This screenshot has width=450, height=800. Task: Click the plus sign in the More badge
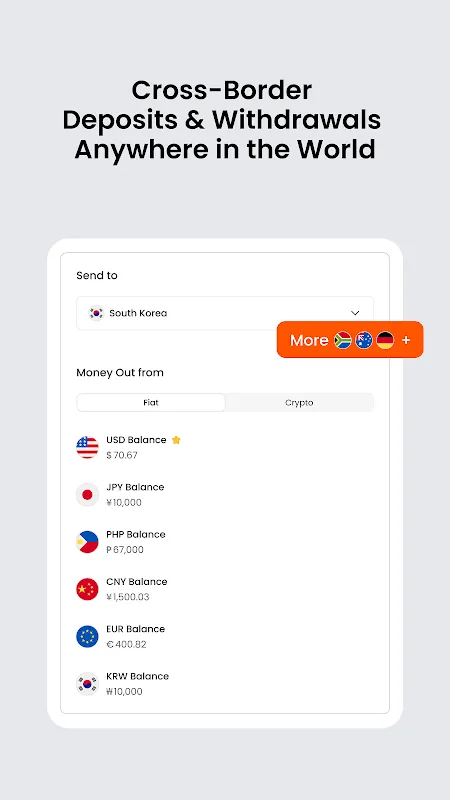tap(406, 340)
